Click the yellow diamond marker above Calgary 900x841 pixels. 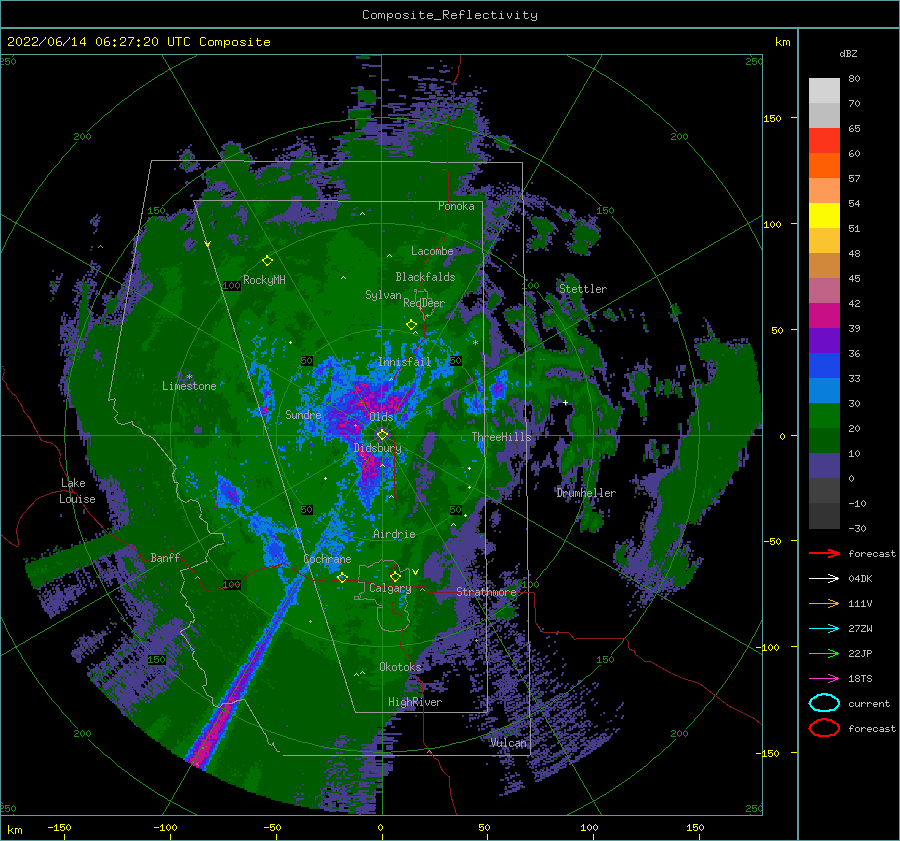395,576
